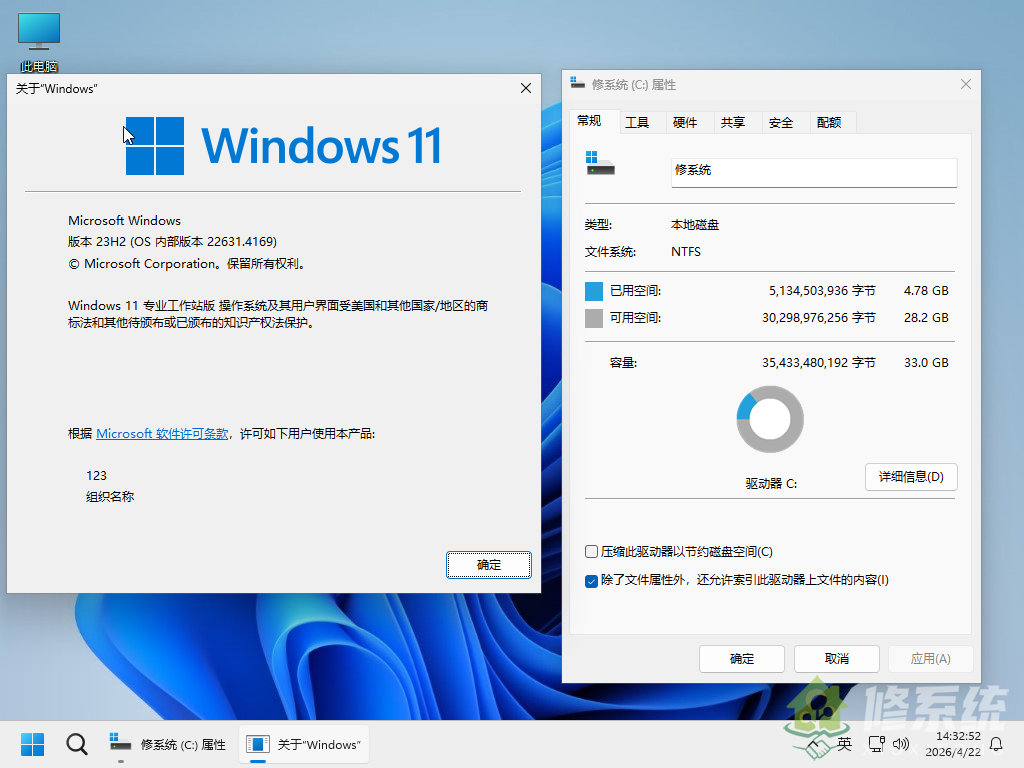The width and height of the screenshot is (1024, 768).
Task: Open the Start menu
Action: coord(32,744)
